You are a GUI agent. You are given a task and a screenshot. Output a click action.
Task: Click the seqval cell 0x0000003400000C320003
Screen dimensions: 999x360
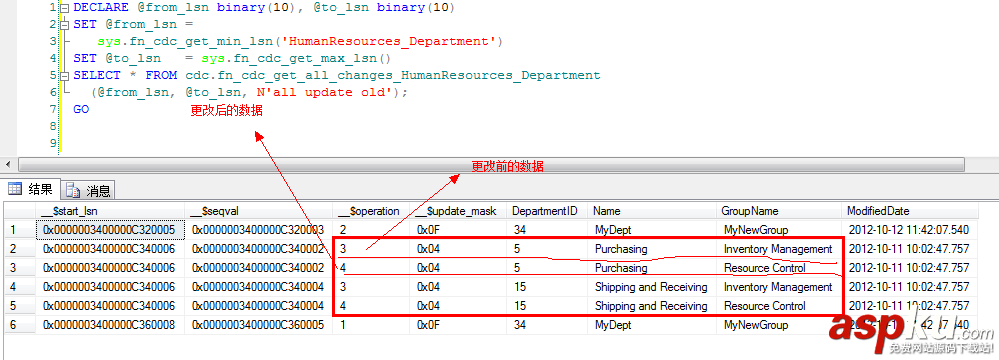[x=259, y=229]
